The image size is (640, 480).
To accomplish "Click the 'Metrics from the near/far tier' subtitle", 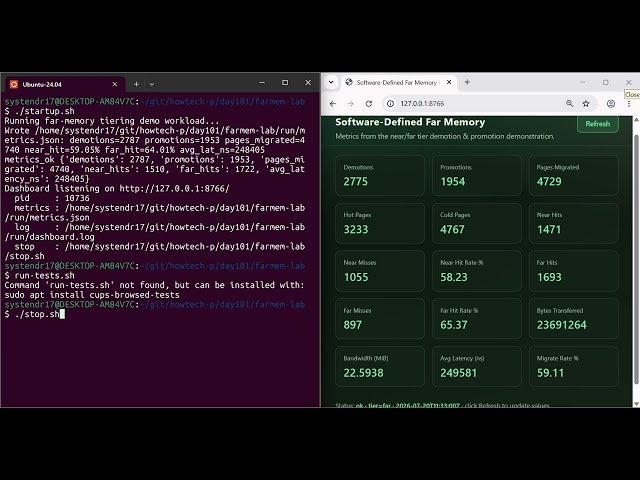I will click(444, 136).
